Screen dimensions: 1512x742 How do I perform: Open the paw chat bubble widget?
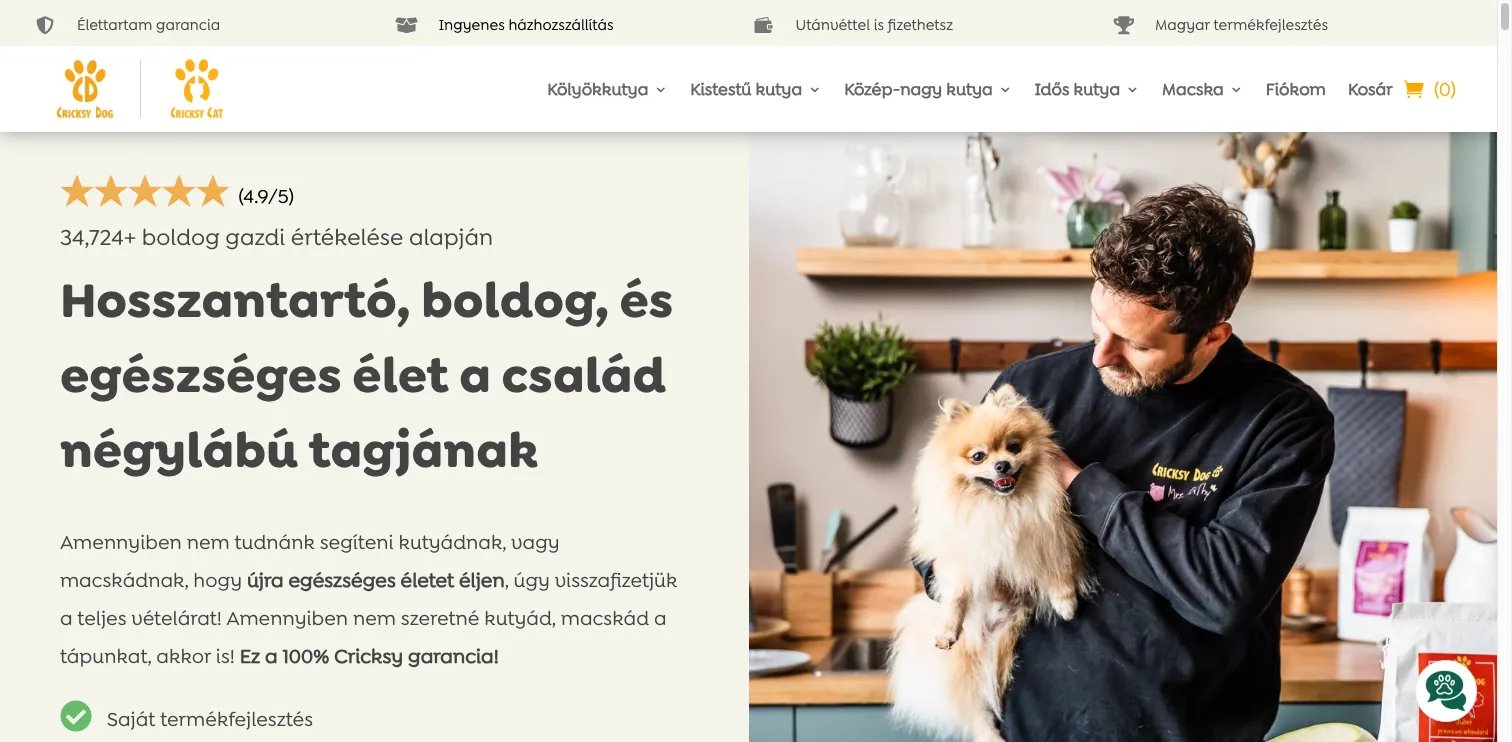coord(1446,691)
